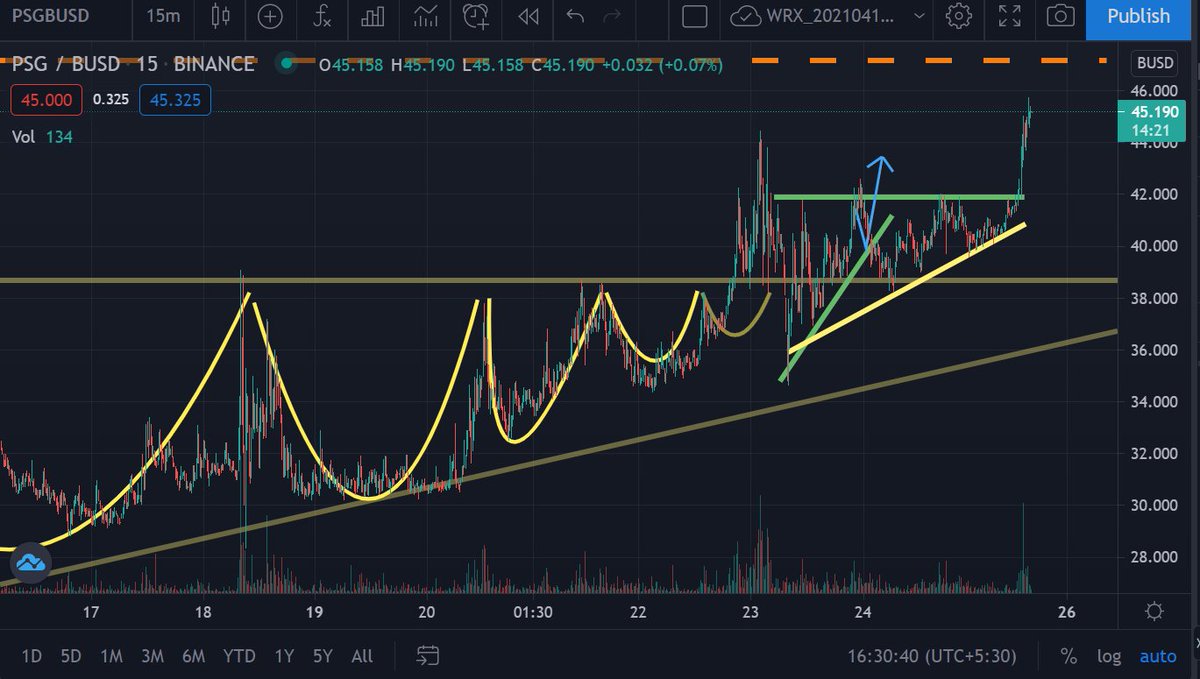This screenshot has width=1200, height=679.
Task: Click the 42.000 price axis label
Action: (1155, 194)
